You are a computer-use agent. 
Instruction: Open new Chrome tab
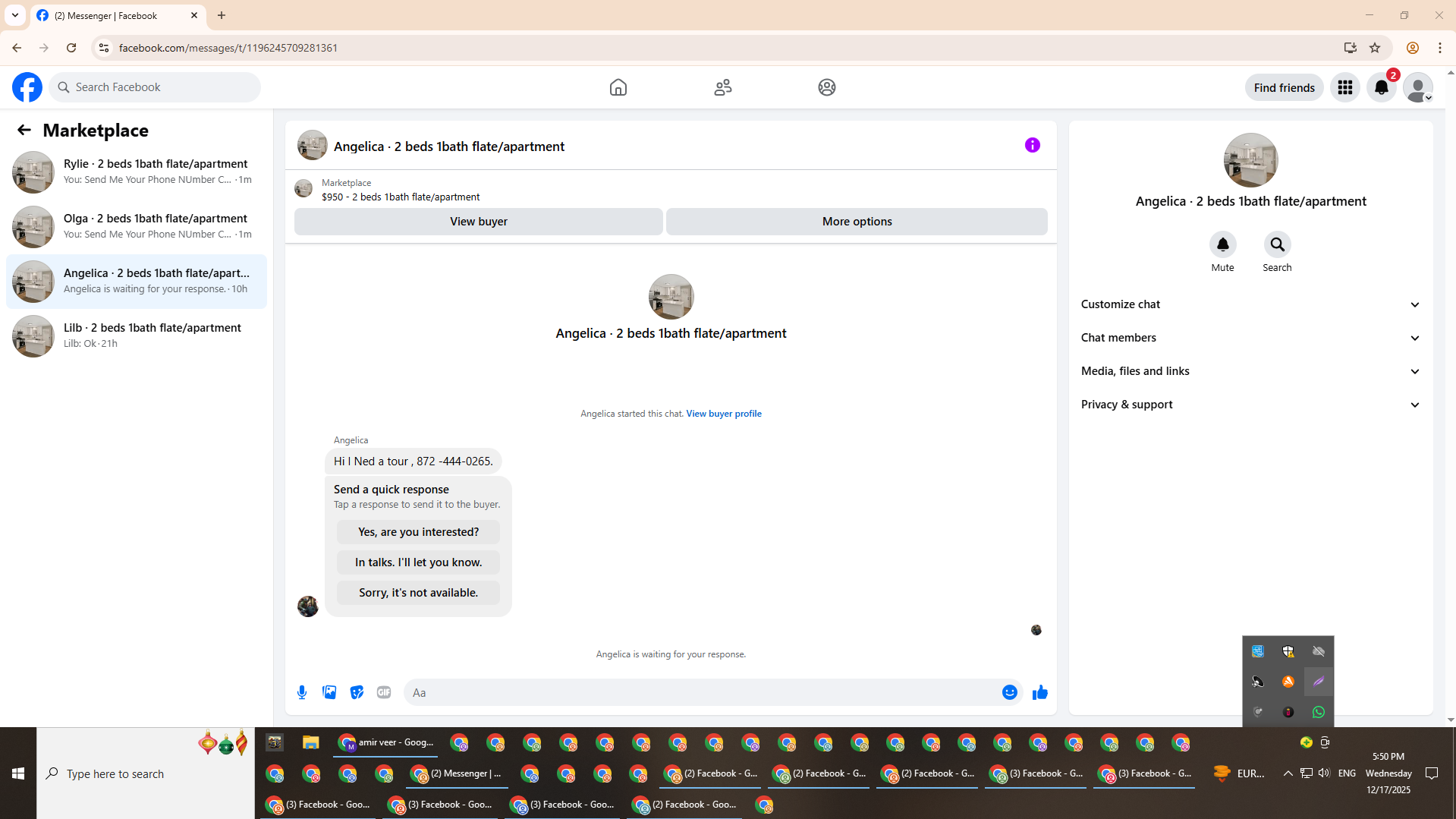222,15
